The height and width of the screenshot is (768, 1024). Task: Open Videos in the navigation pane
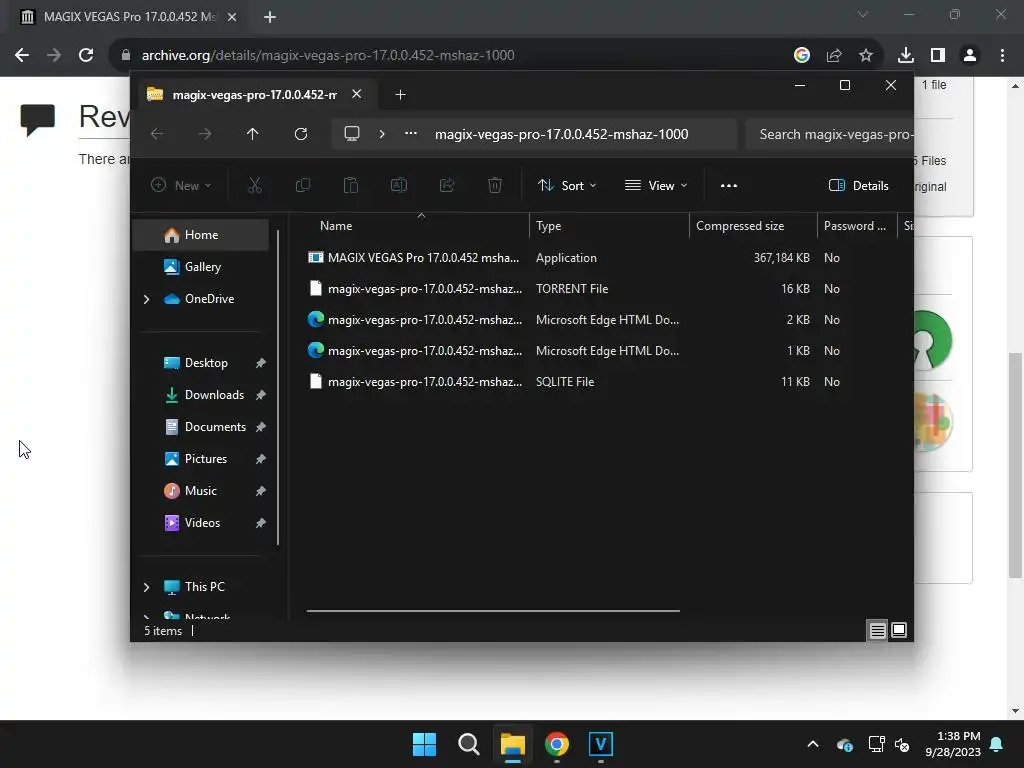200,523
